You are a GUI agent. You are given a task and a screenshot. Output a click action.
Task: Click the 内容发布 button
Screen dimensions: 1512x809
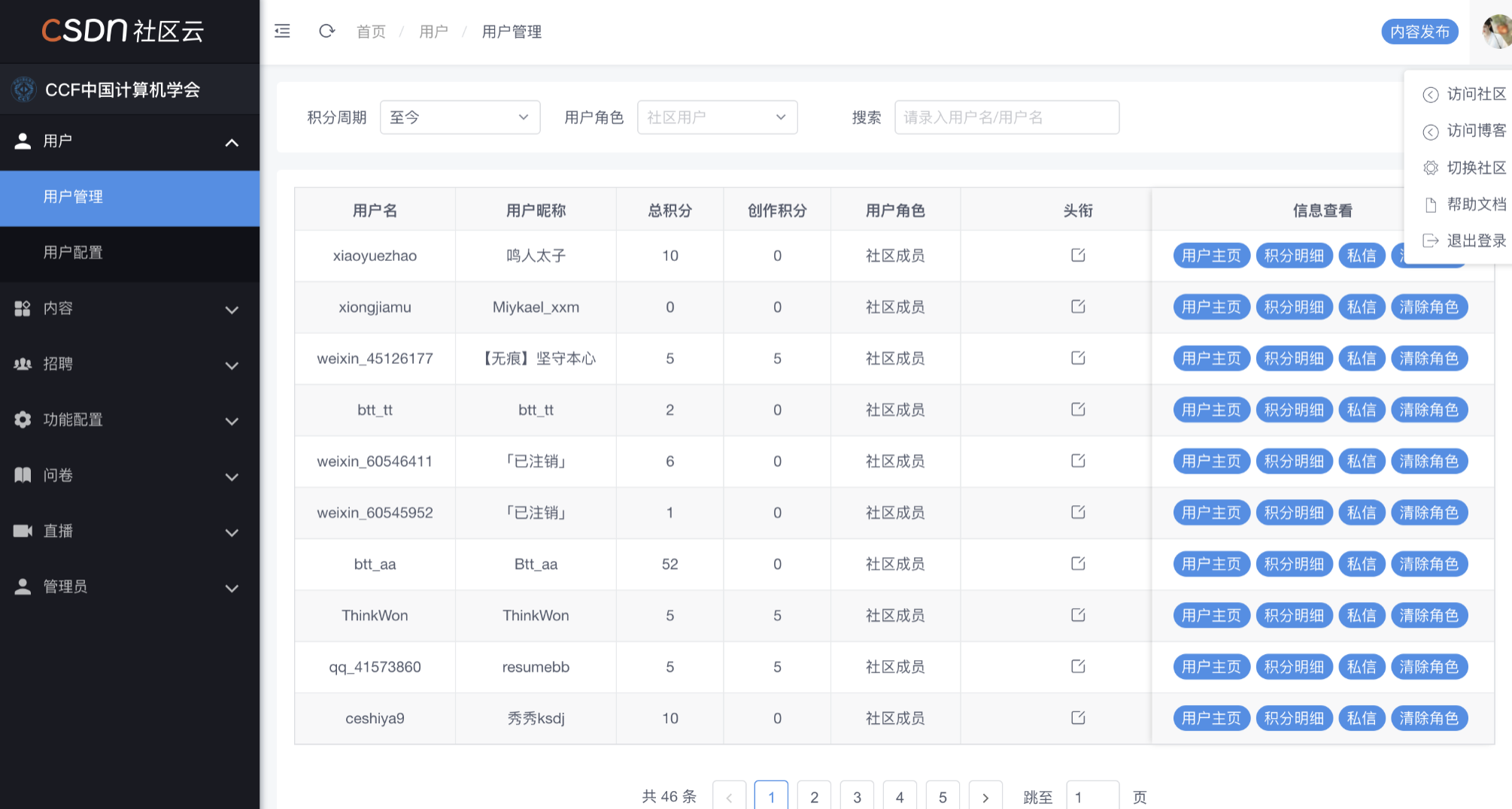pyautogui.click(x=1419, y=32)
